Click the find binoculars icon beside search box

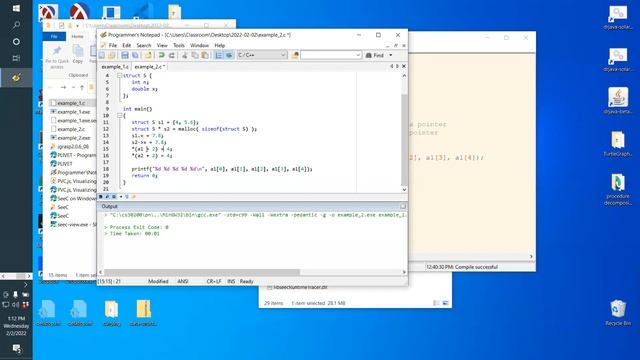(x=295, y=55)
